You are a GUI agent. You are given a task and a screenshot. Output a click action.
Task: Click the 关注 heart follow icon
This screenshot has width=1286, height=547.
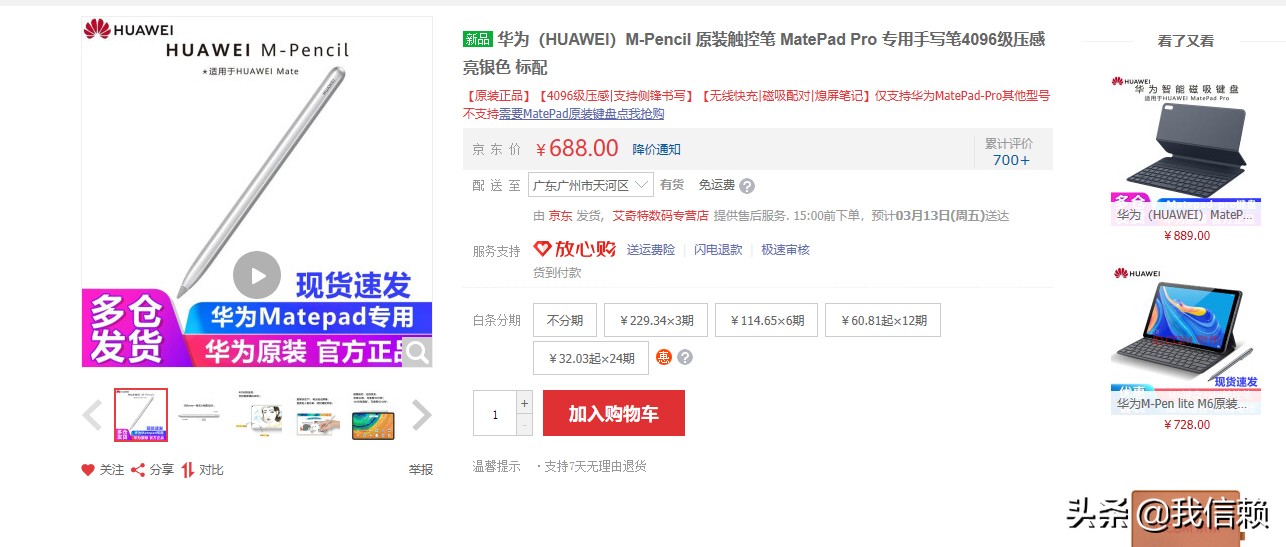pyautogui.click(x=88, y=470)
